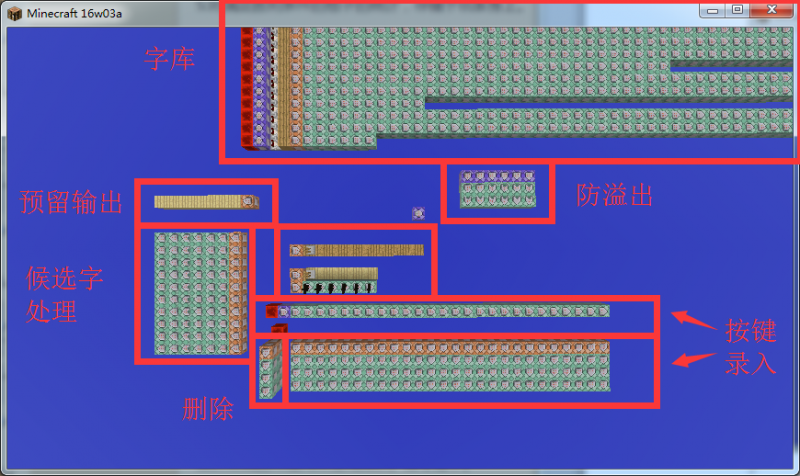Select the lone purple command block floating mid-screen

[x=418, y=213]
